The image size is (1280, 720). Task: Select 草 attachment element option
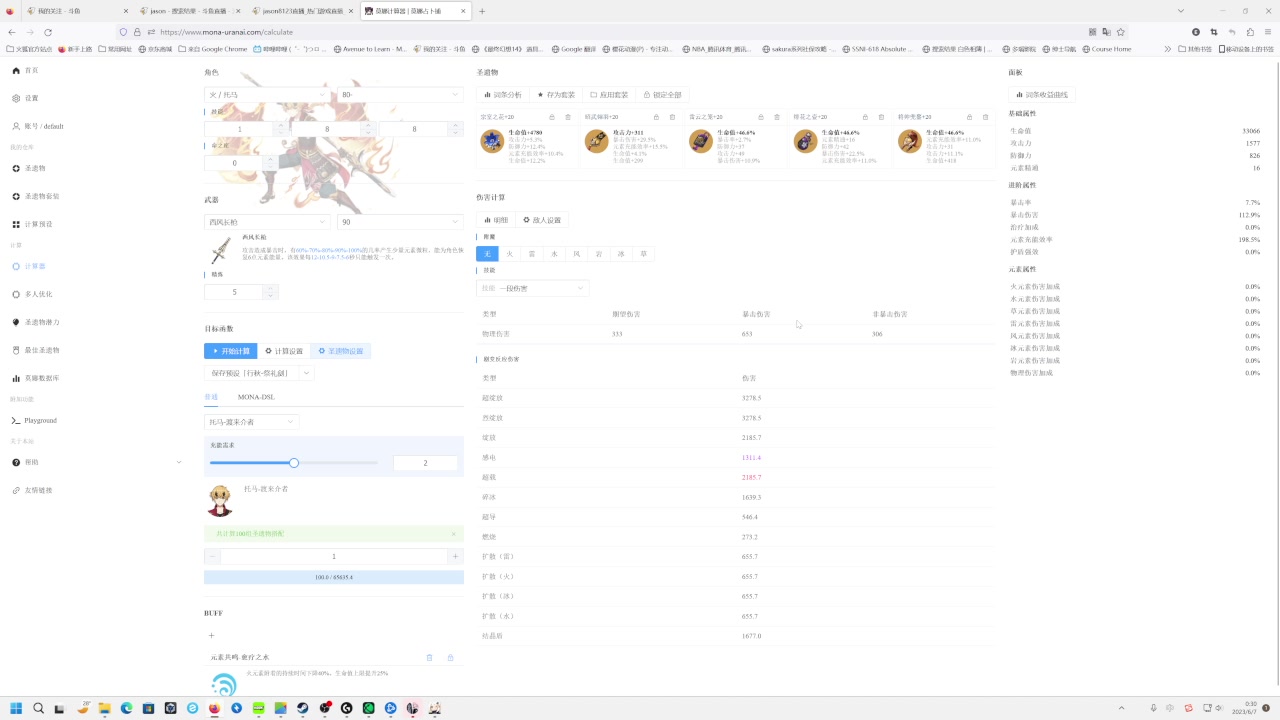pos(644,254)
